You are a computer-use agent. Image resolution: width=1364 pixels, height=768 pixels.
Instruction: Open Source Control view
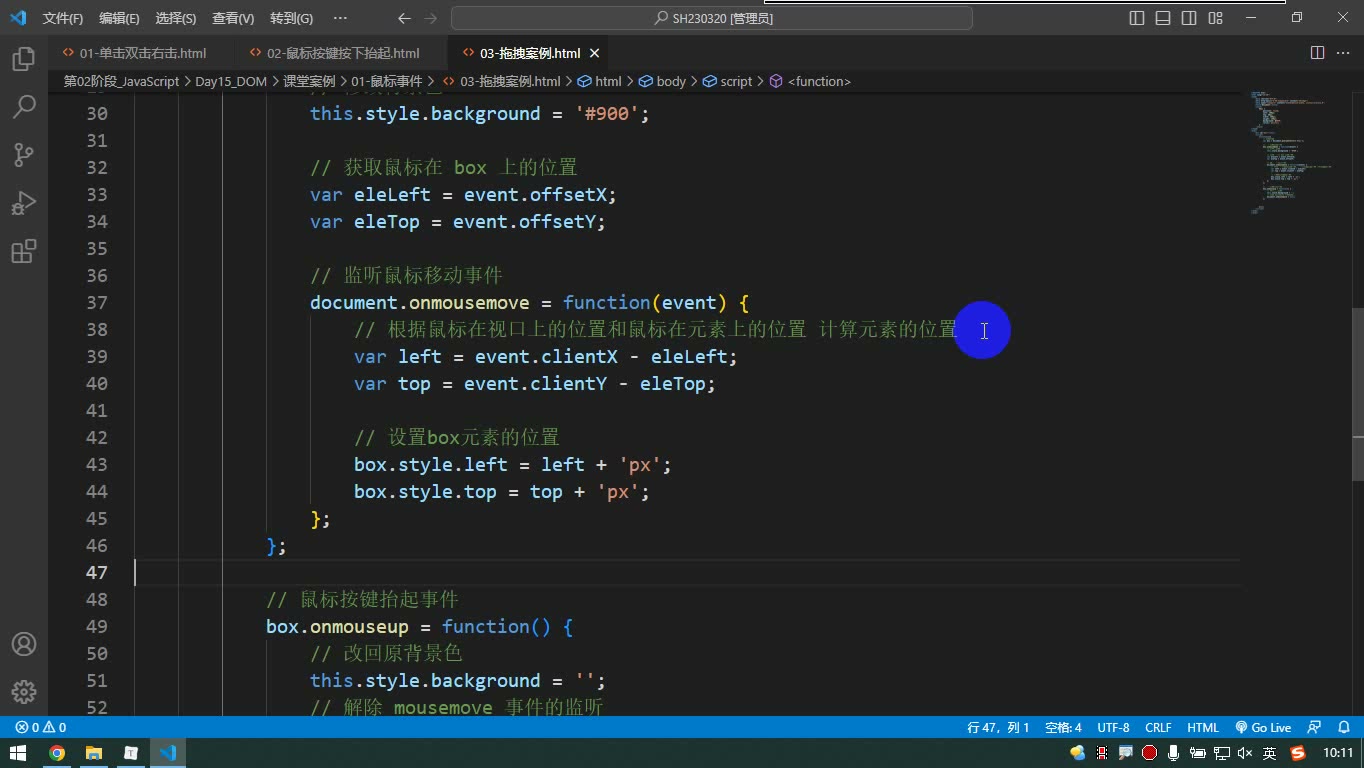coord(24,154)
